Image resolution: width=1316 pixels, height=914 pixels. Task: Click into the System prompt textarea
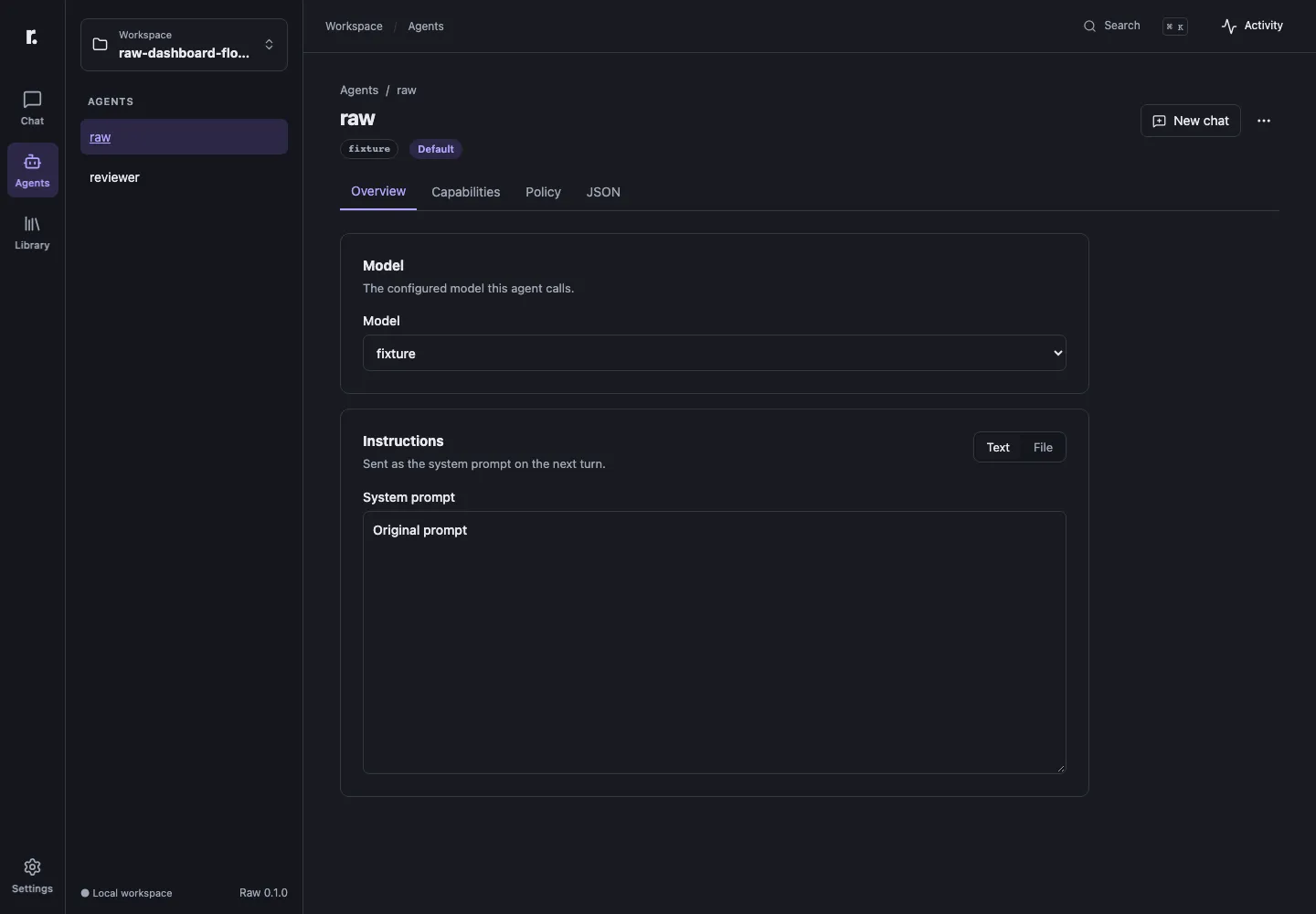coord(715,643)
